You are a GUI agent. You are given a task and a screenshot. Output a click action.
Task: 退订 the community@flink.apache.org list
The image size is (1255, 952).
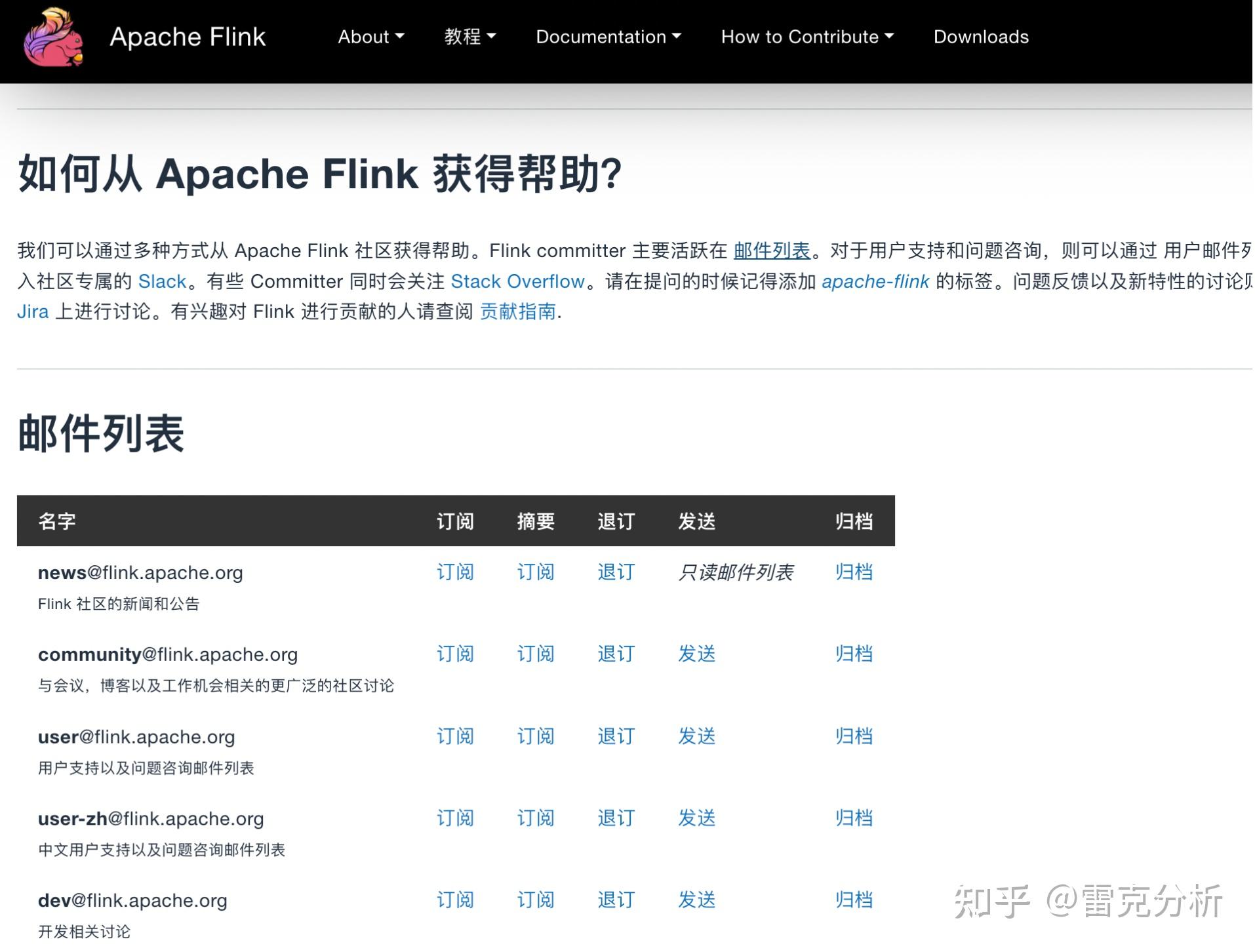point(615,654)
